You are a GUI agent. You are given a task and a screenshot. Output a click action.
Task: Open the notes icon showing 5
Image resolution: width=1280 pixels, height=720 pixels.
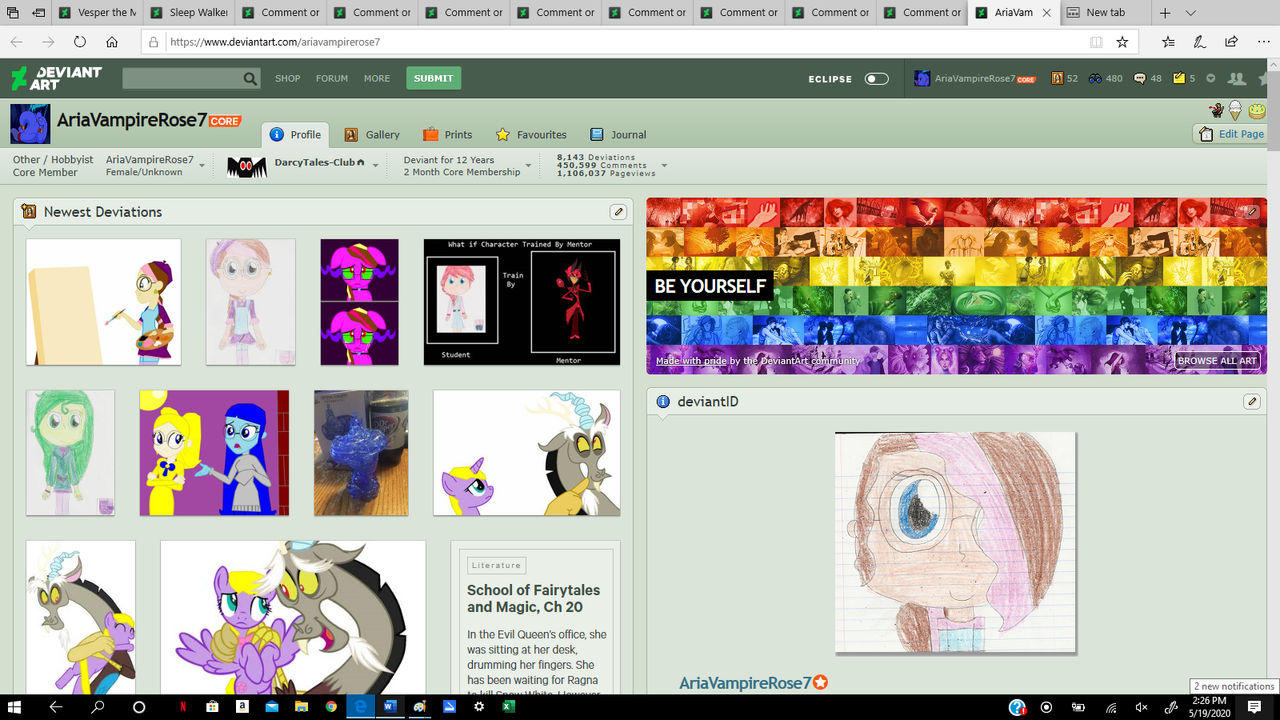click(x=1184, y=78)
